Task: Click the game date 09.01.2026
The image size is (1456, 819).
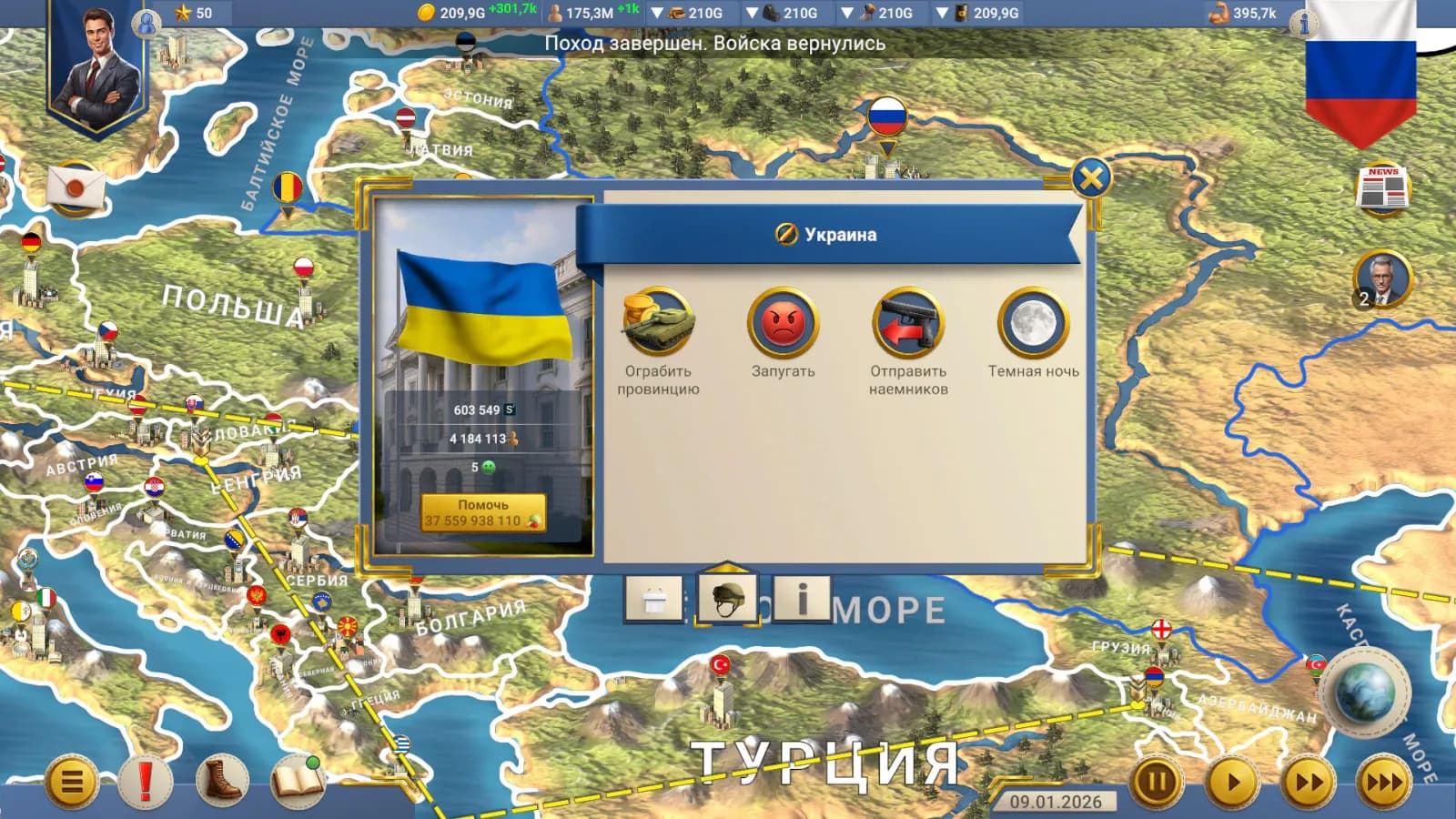Action: point(1056,802)
